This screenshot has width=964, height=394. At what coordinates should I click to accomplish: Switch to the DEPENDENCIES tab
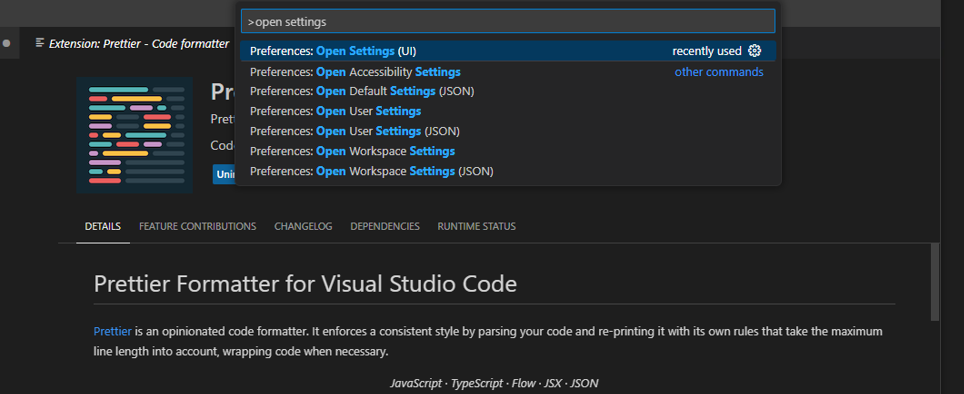(385, 226)
